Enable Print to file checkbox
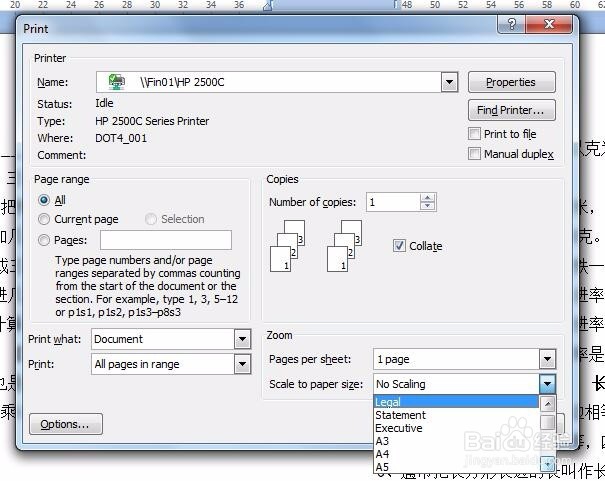This screenshot has width=605, height=481. [474, 134]
